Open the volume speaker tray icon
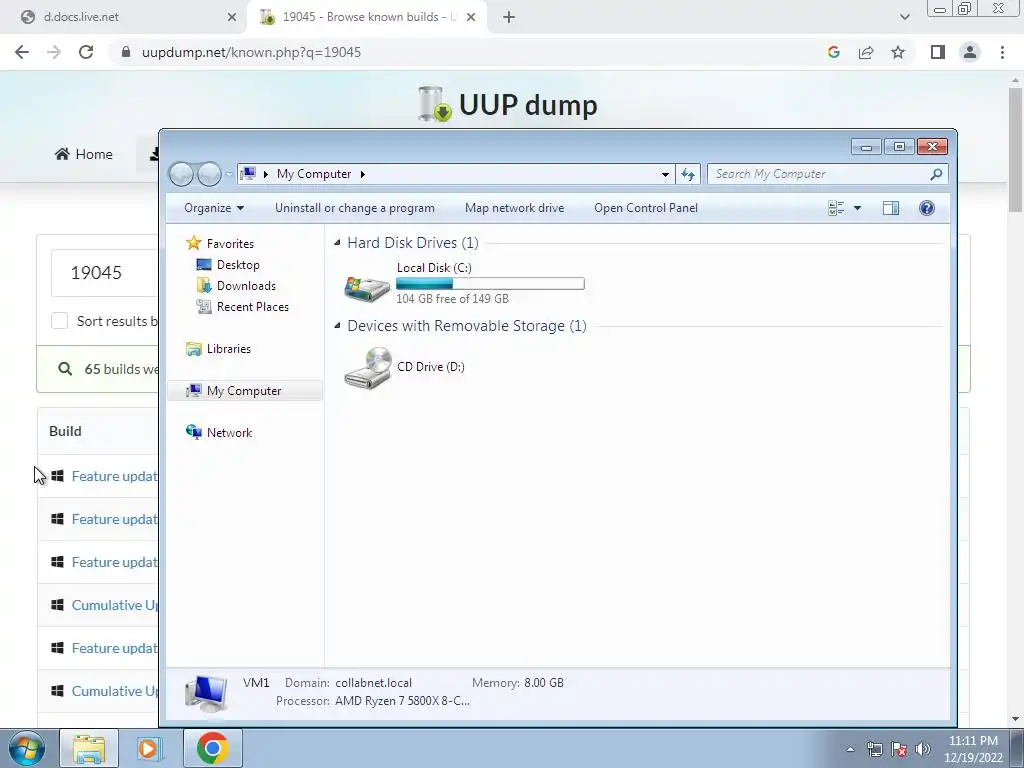 pos(923,749)
